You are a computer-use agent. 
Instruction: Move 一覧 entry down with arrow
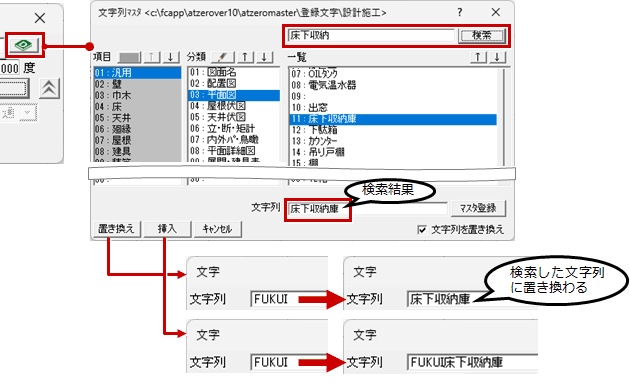(x=497, y=57)
